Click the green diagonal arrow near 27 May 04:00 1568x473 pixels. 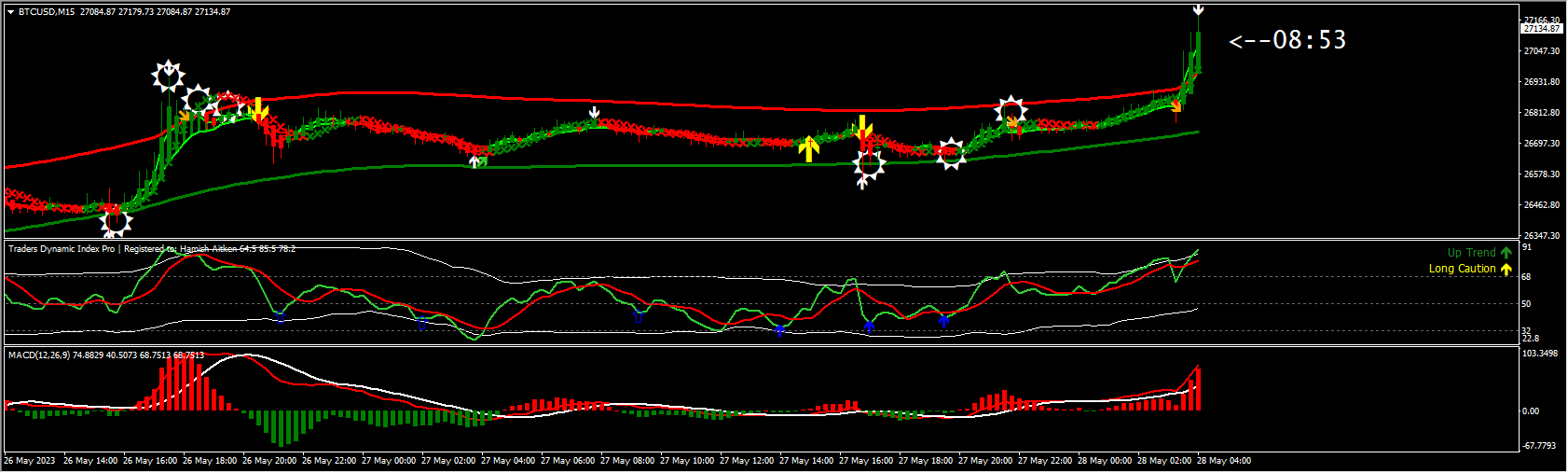tap(482, 161)
